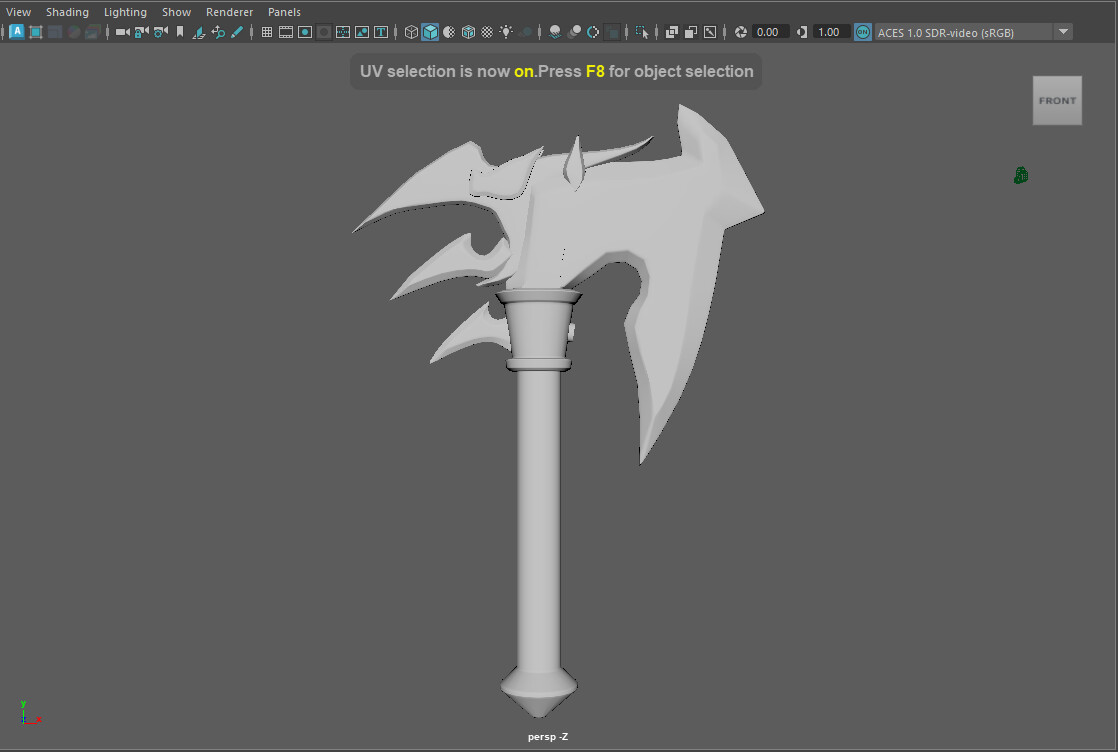This screenshot has height=752, width=1118.
Task: Activate smooth shade all
Action: [430, 31]
